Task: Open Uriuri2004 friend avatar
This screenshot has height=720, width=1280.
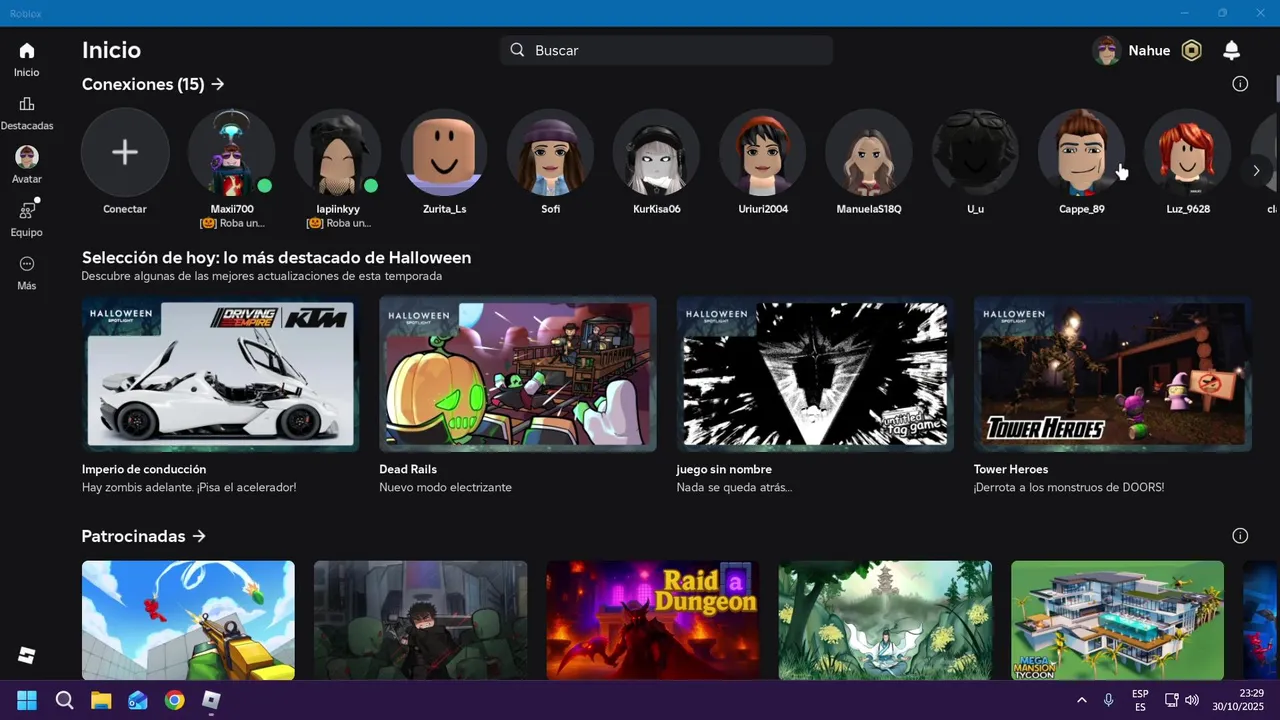Action: pos(763,153)
